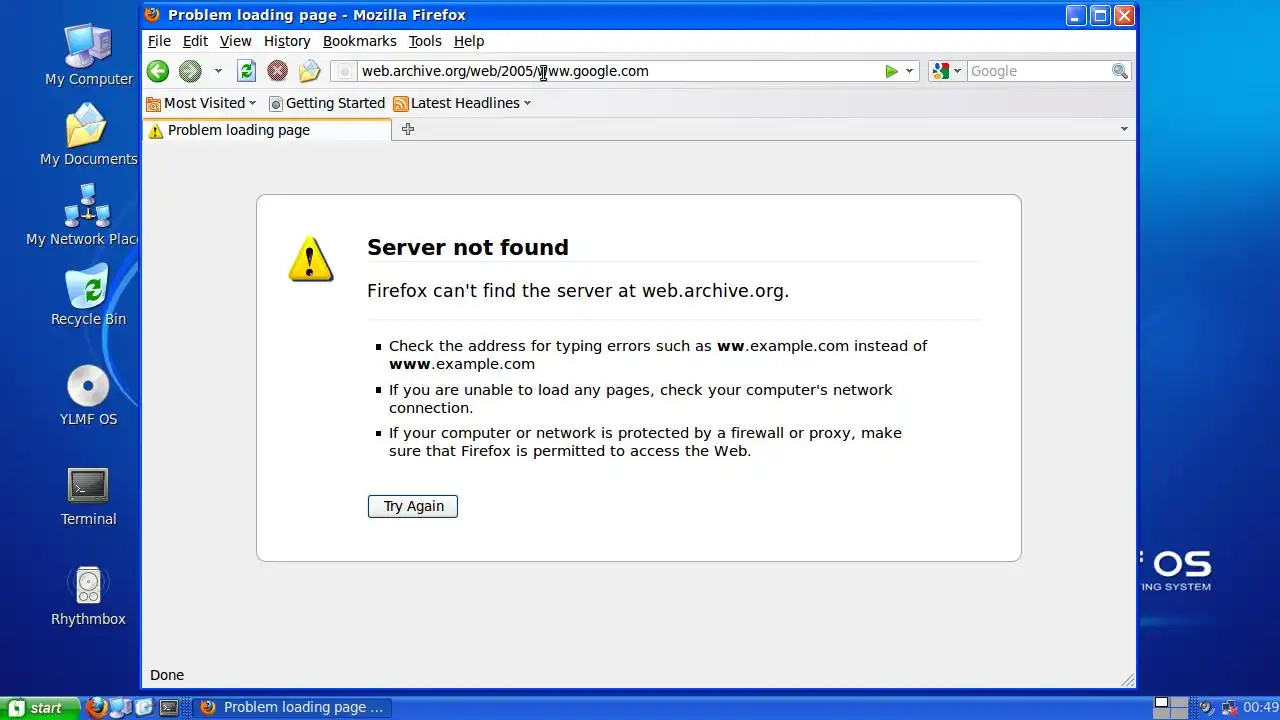This screenshot has width=1280, height=720.
Task: Click inside the URL address field
Action: 618,71
